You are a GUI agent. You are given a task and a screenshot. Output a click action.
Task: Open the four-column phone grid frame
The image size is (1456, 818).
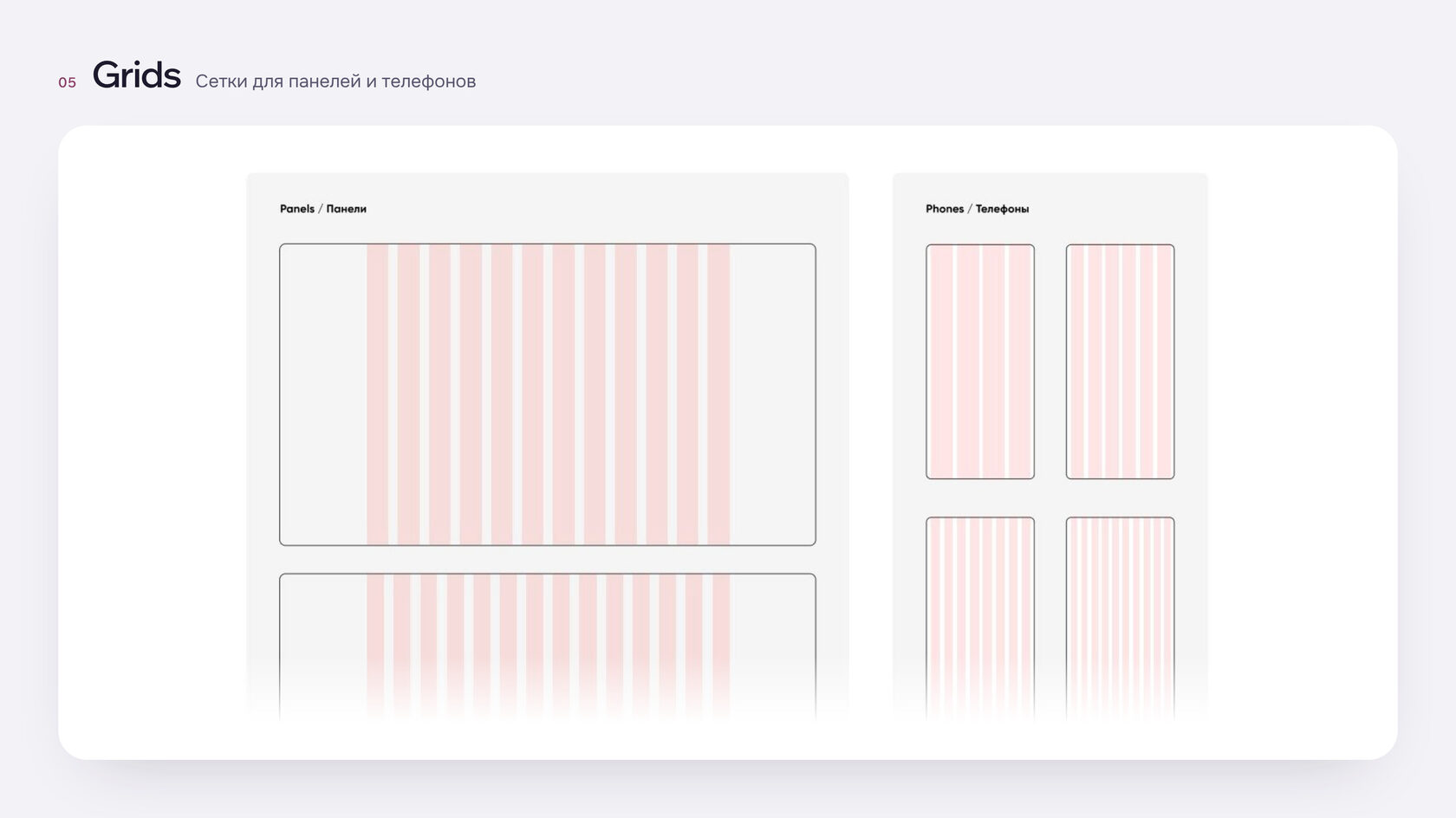pos(980,361)
